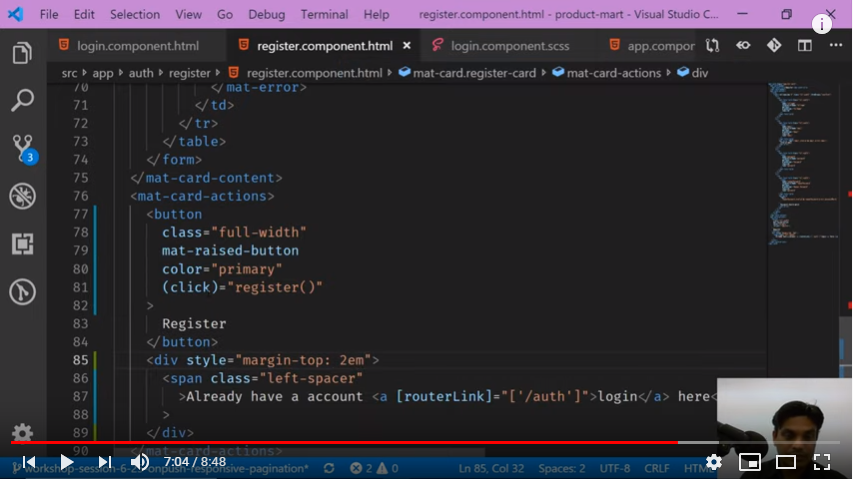Image resolution: width=853 pixels, height=479 pixels.
Task: Open YouTube player settings gear
Action: pyautogui.click(x=714, y=462)
